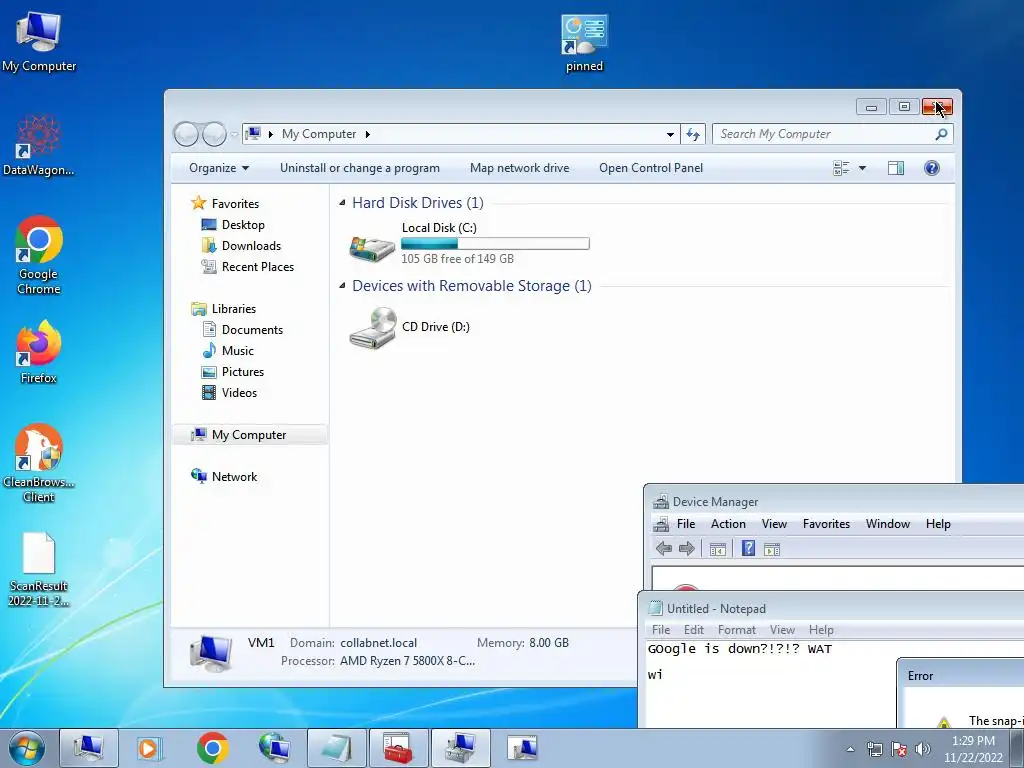The image size is (1024, 768).
Task: Click the volume speaker tray icon
Action: pos(923,749)
